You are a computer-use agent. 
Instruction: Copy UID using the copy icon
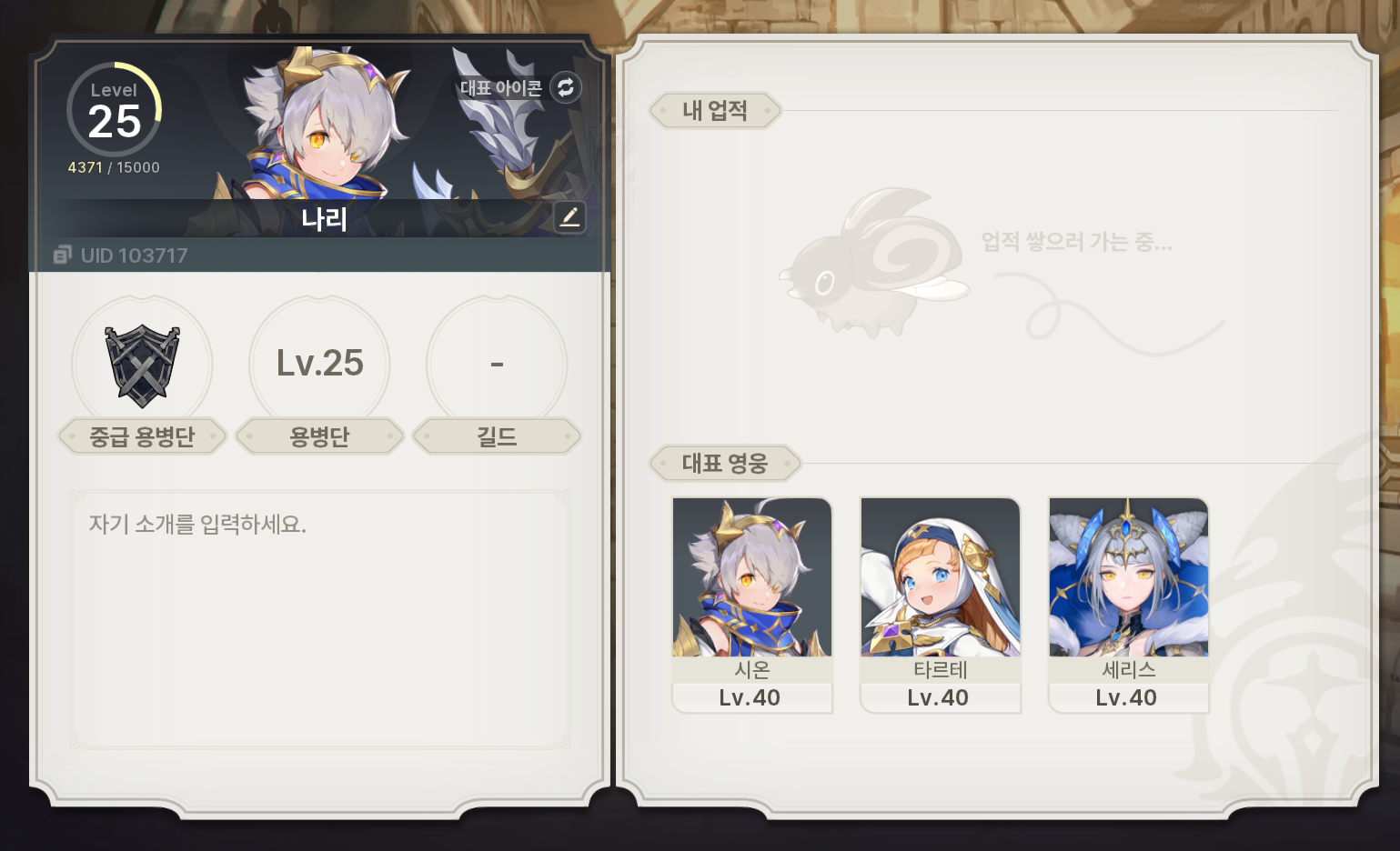62,255
